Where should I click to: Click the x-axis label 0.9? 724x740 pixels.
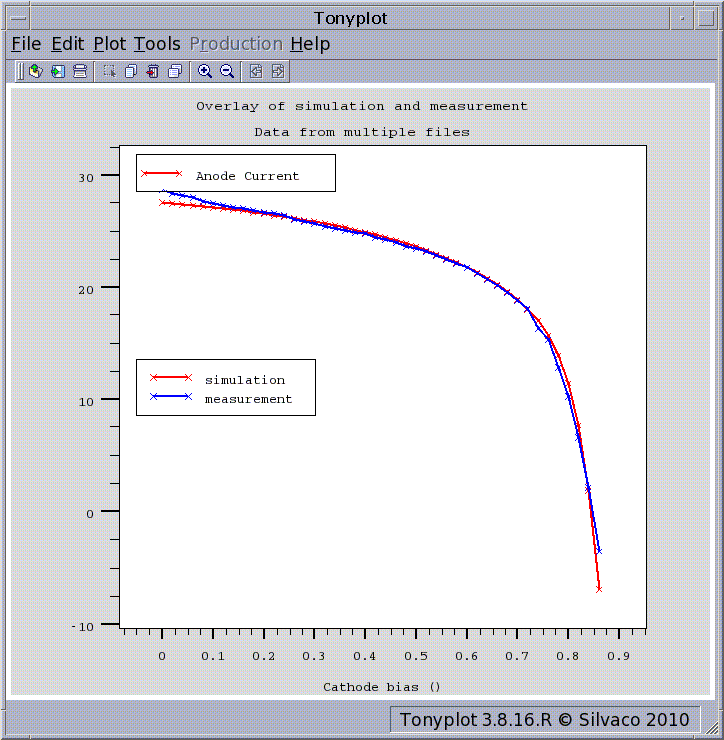point(618,656)
